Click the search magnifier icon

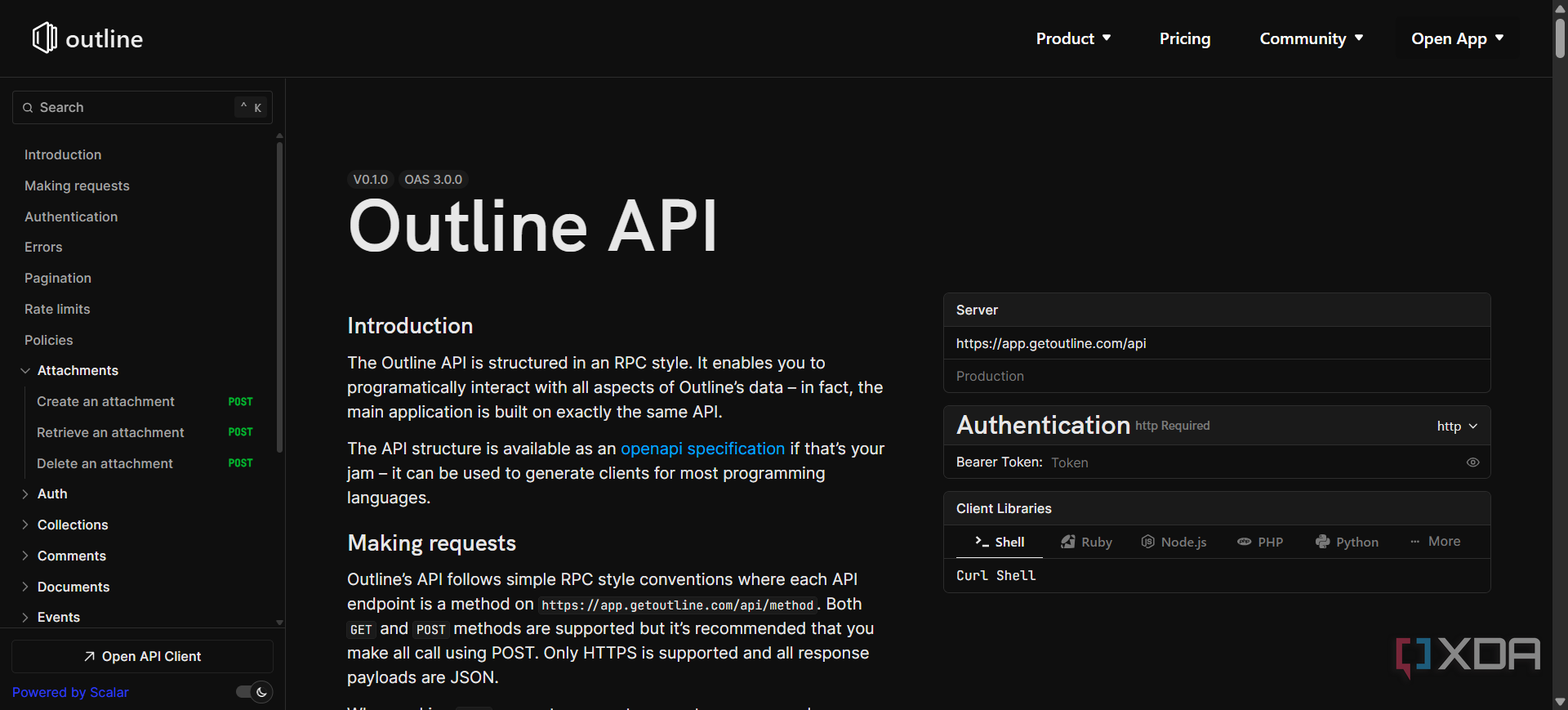[28, 108]
